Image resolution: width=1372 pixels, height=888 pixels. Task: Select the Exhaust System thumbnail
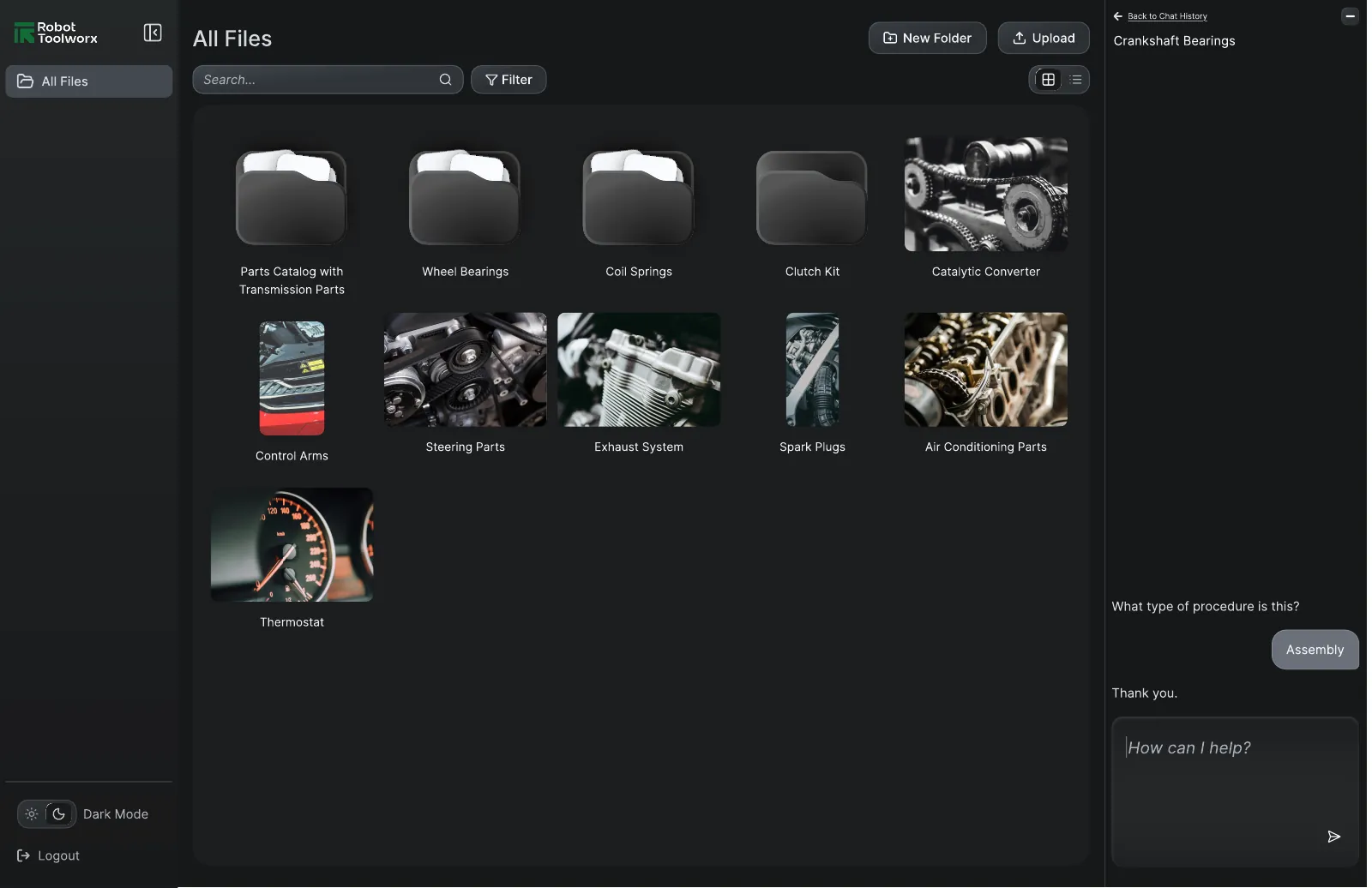[639, 369]
